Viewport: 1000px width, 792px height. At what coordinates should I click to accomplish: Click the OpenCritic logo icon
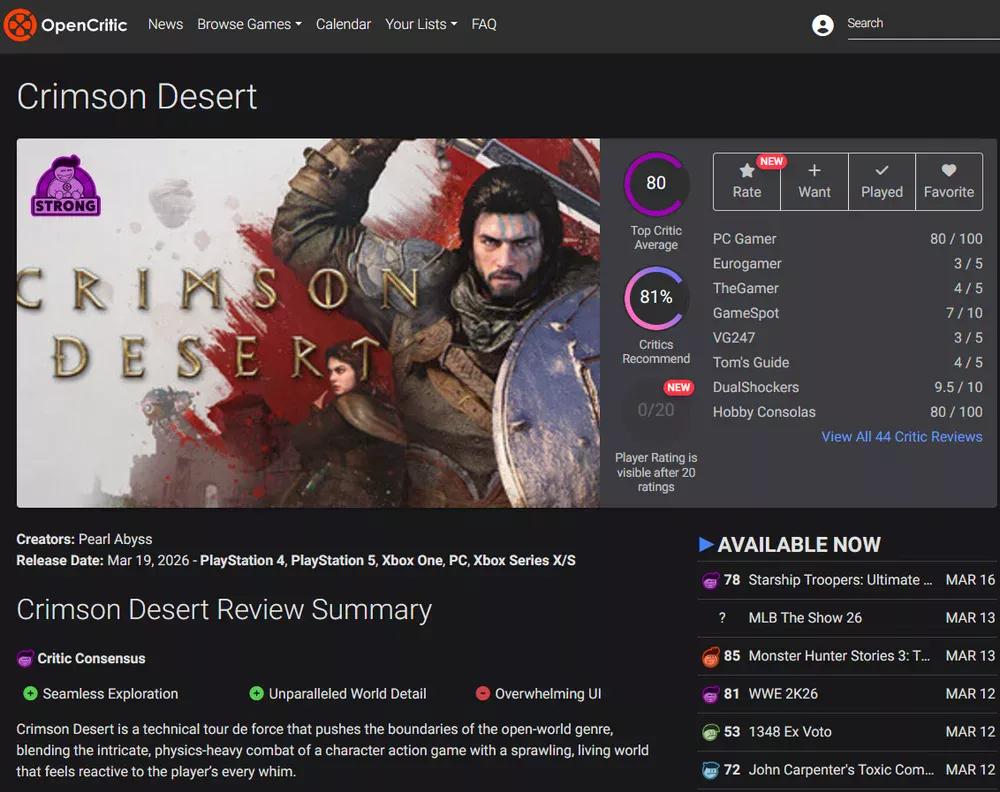[20, 25]
